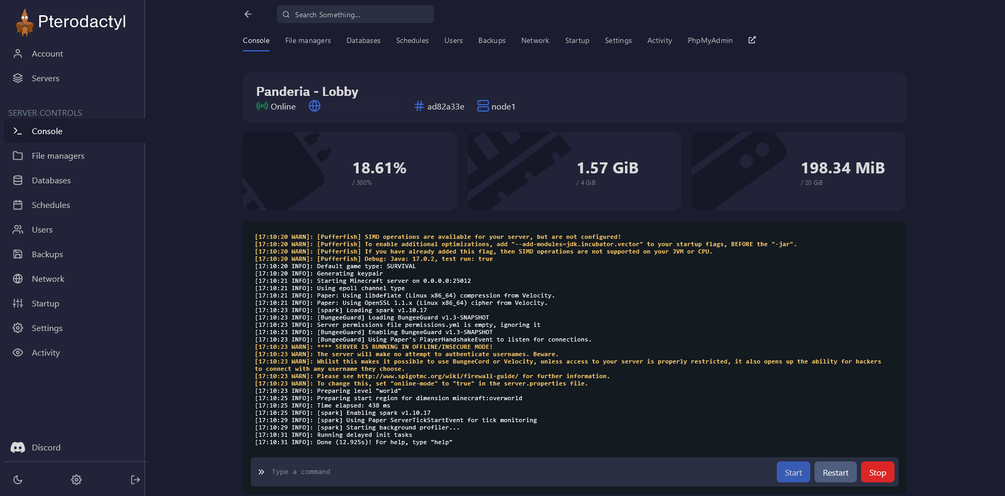1005x496 pixels.
Task: Click the 'Done (12.925s)!' console line
Action: (354, 442)
